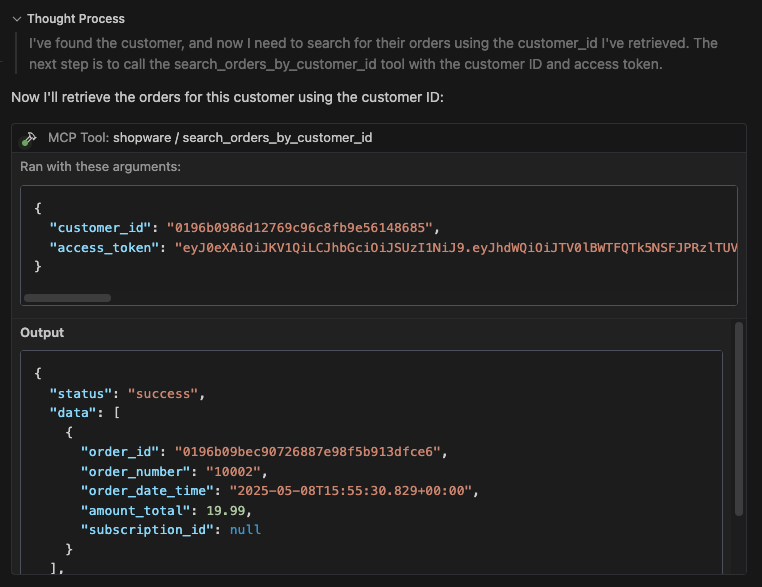Click the "subscription_id" key
Viewport: 762px width, 587px height.
click(147, 530)
